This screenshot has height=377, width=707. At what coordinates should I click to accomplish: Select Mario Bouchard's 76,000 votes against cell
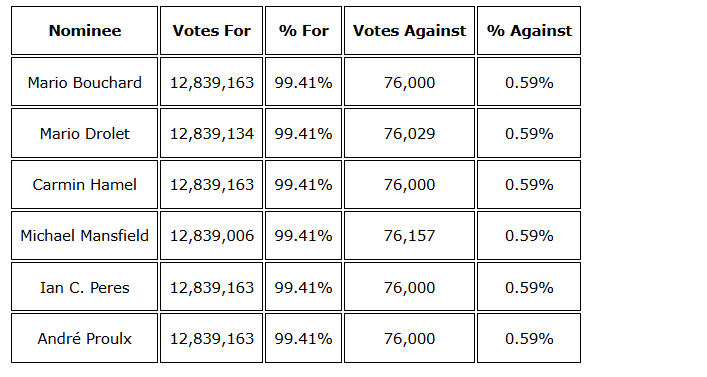coord(409,82)
